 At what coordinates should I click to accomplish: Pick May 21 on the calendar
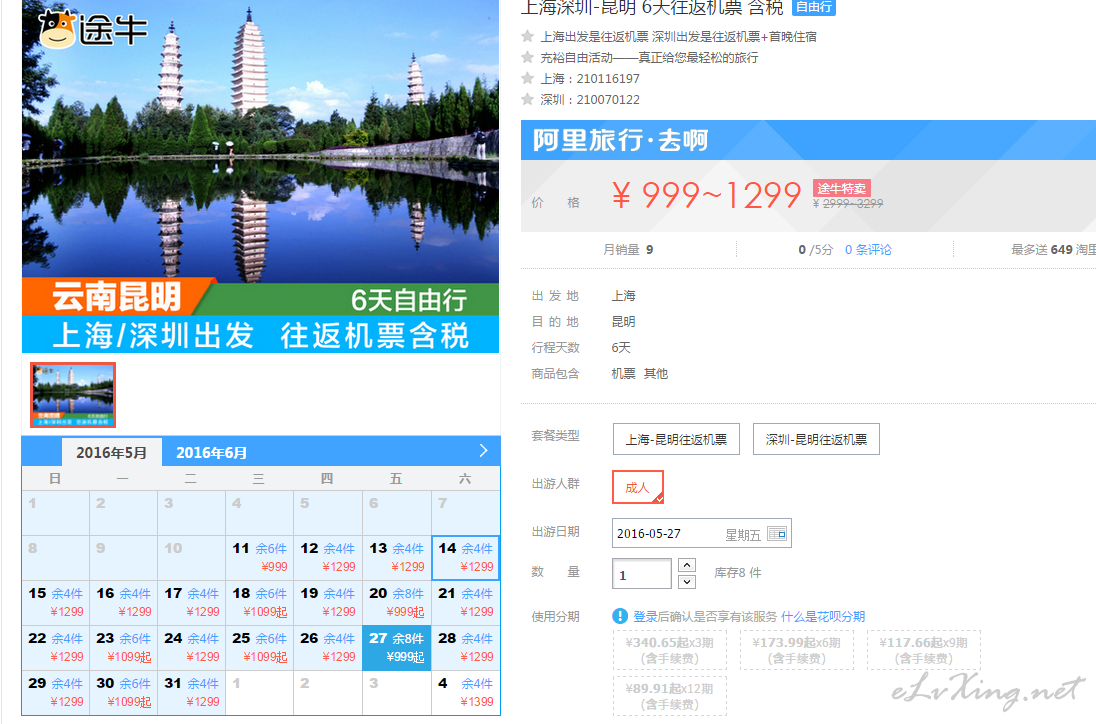tap(466, 602)
